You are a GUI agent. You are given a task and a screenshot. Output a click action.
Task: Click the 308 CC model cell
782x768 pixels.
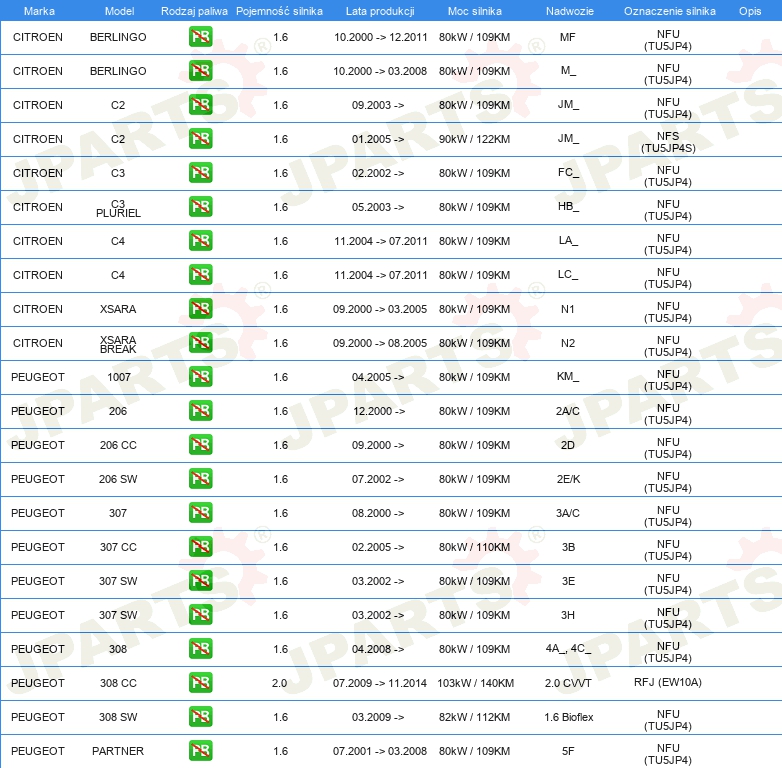point(118,683)
